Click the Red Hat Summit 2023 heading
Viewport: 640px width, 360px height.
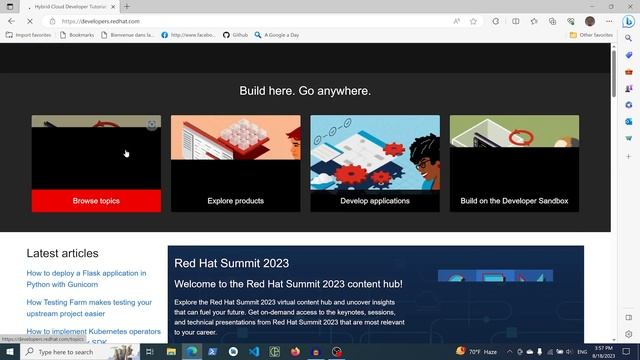tap(231, 263)
